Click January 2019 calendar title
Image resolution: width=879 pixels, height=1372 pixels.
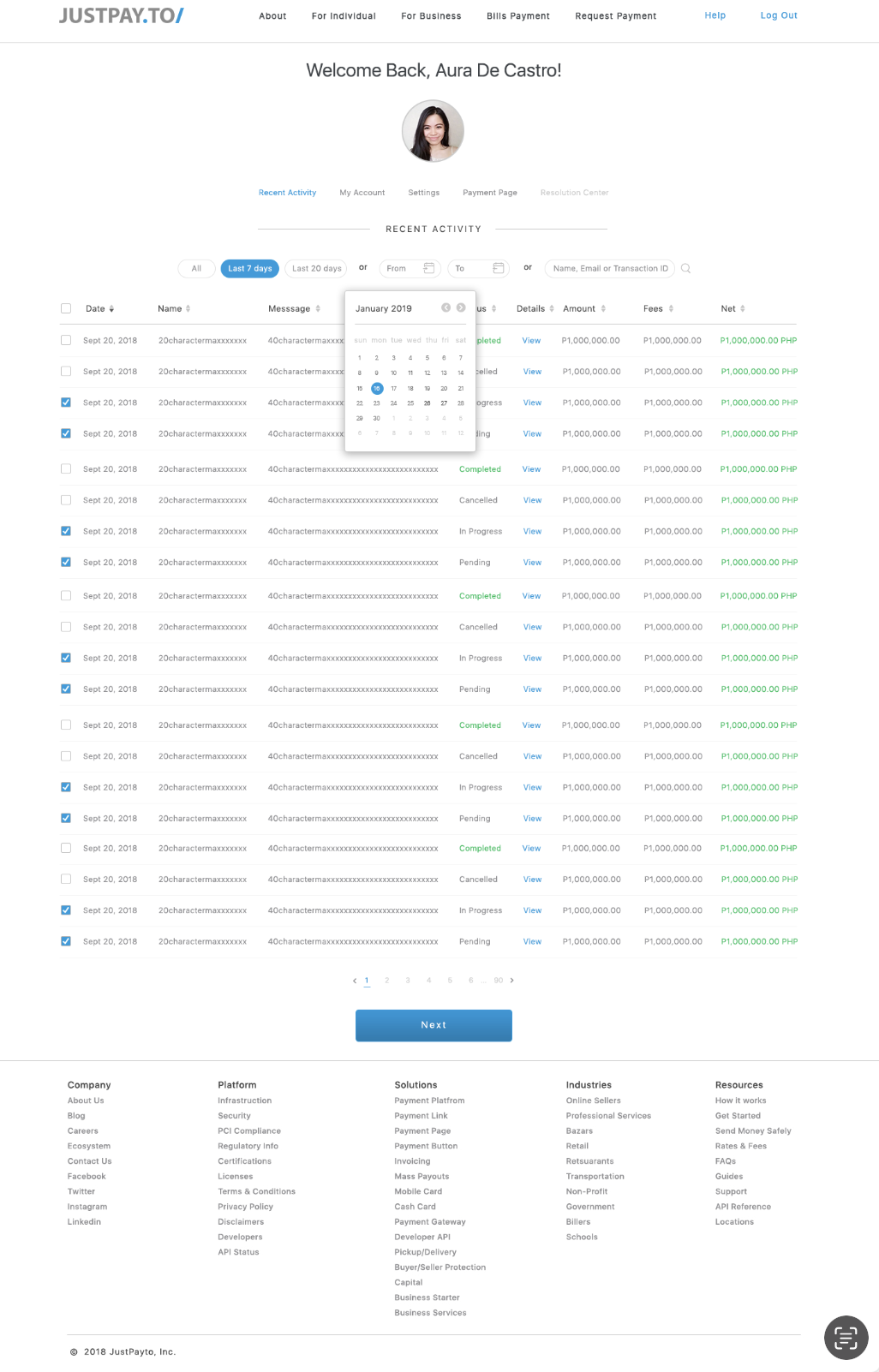pyautogui.click(x=384, y=308)
